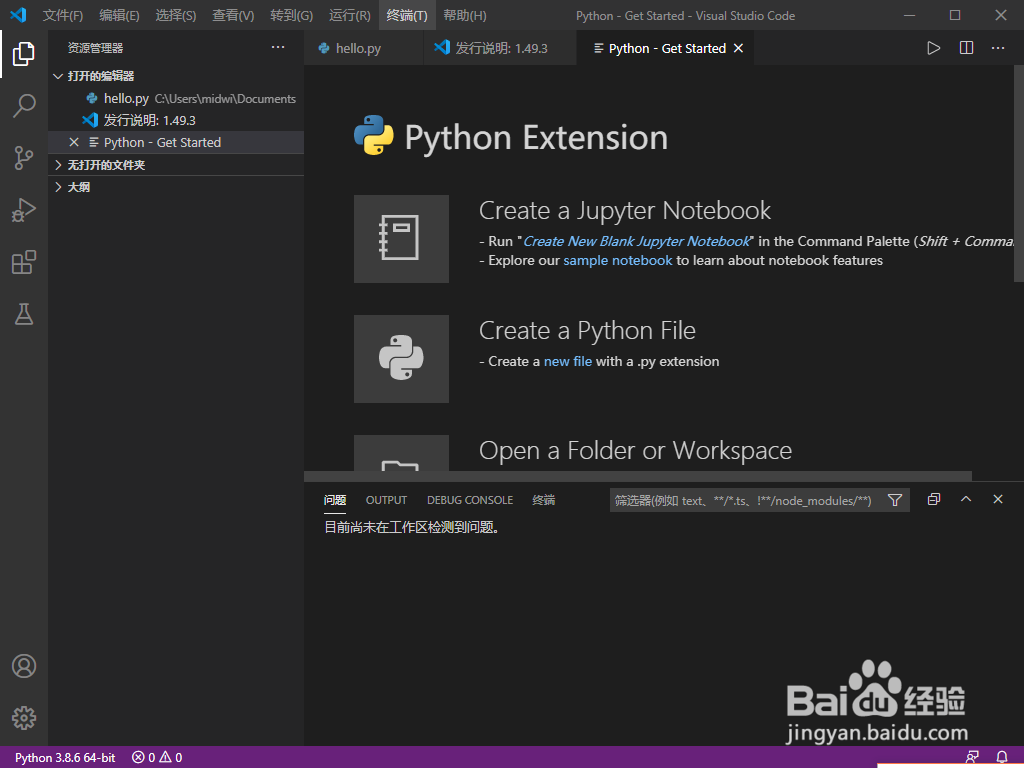The image size is (1024, 768).
Task: Open the 运行(R) menu
Action: 349,15
